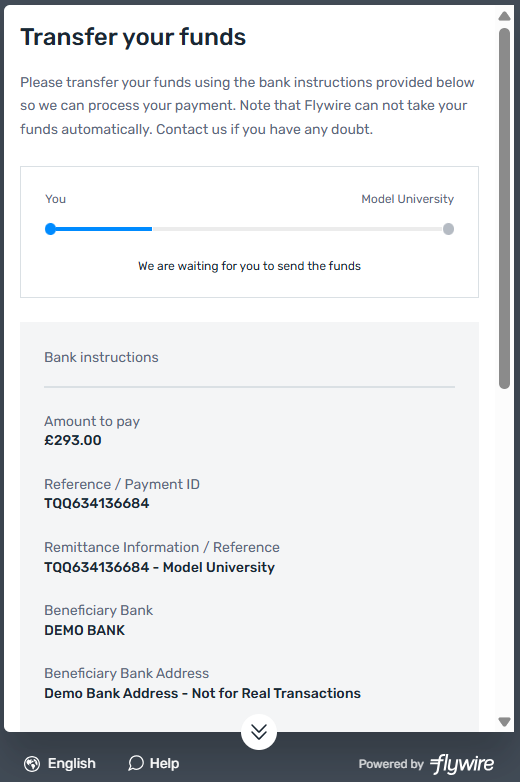This screenshot has height=782, width=520.
Task: Open the Help link
Action: tap(164, 764)
